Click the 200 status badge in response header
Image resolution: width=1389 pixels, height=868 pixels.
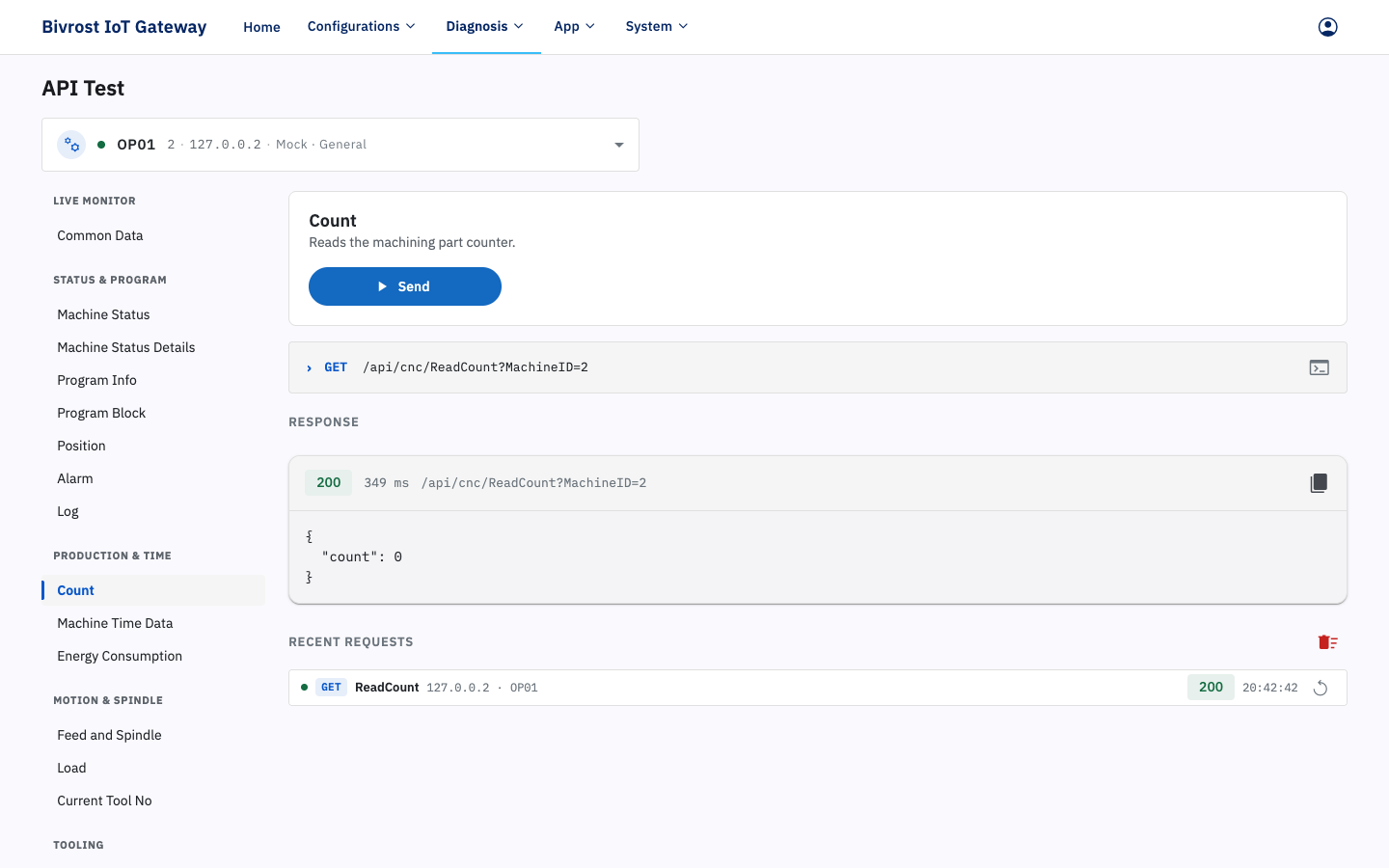pyautogui.click(x=329, y=483)
